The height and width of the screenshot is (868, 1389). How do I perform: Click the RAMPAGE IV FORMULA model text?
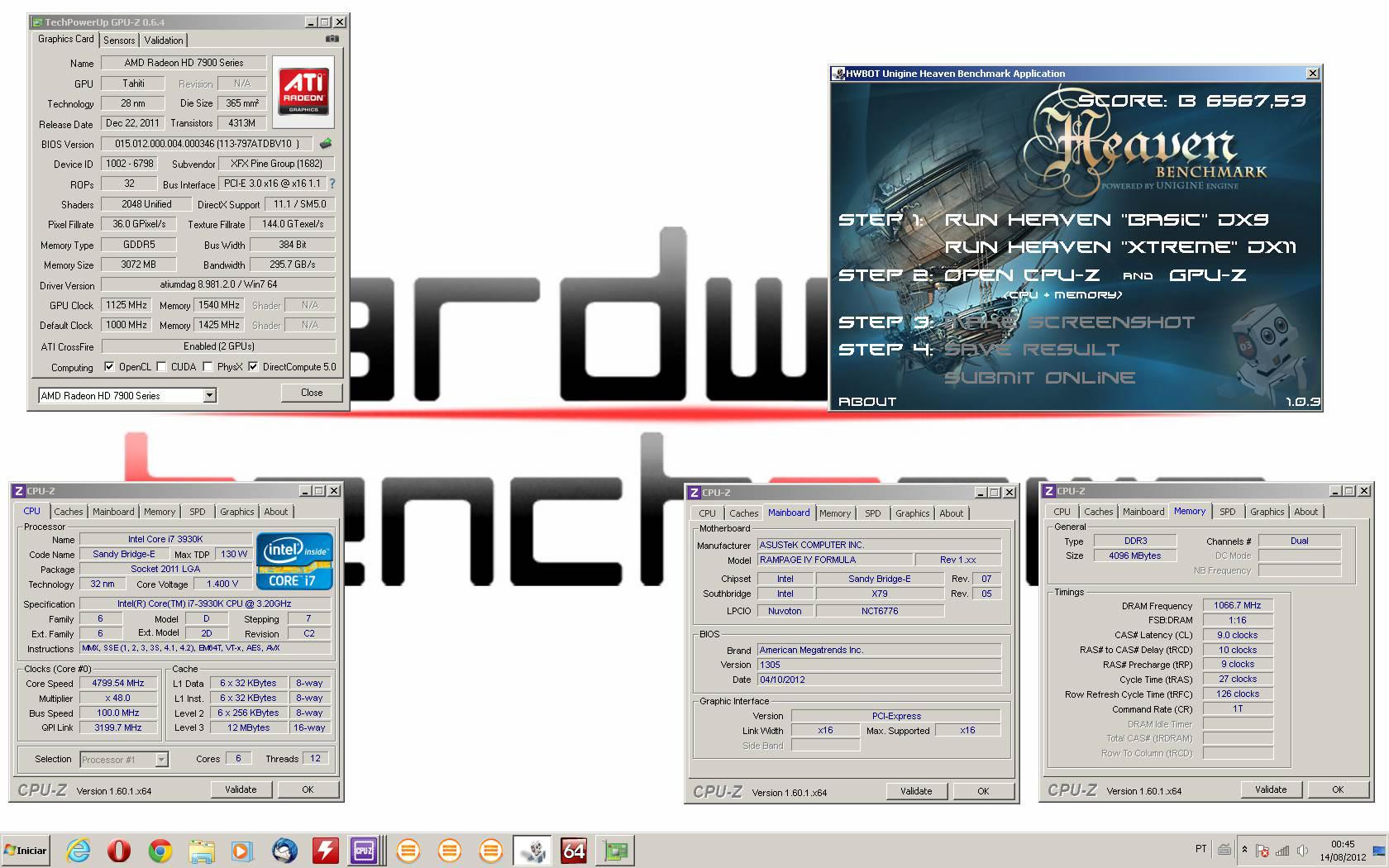[x=808, y=560]
